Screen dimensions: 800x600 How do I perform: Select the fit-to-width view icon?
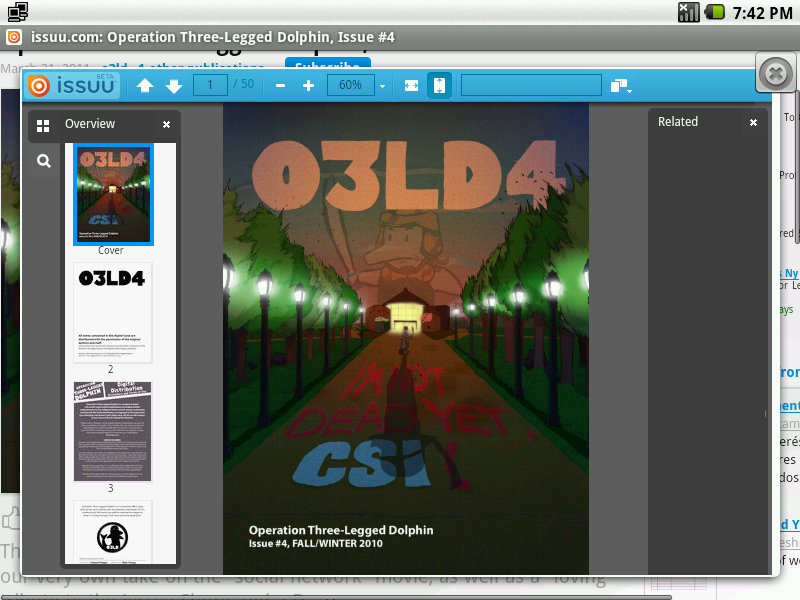[411, 85]
